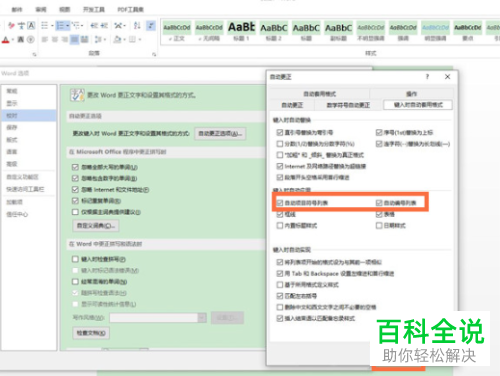Click the justify alignment icon
Image resolution: width=500 pixels, height=376 pixels.
(x=75, y=40)
